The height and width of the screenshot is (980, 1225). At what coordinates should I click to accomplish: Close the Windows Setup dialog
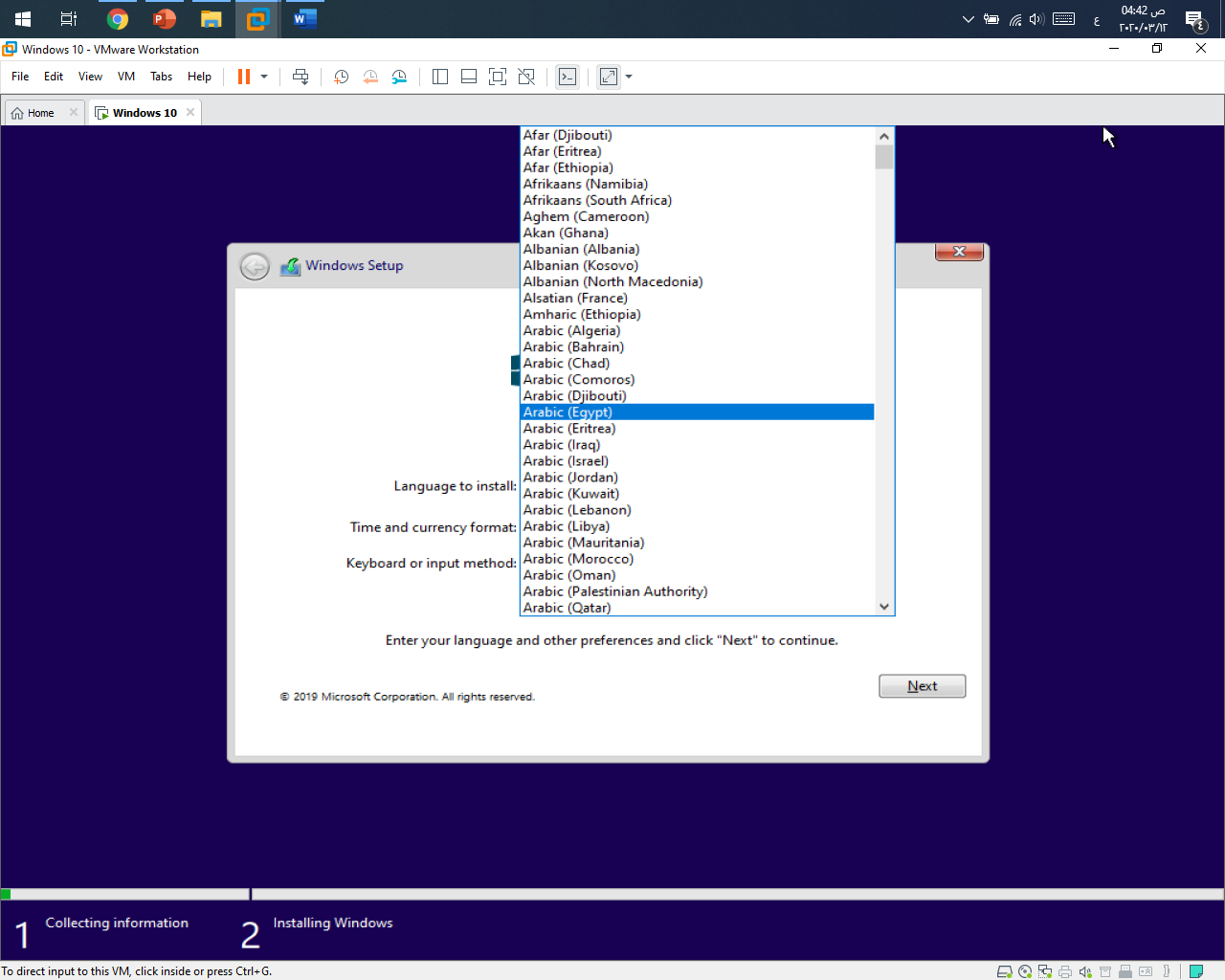click(x=959, y=252)
